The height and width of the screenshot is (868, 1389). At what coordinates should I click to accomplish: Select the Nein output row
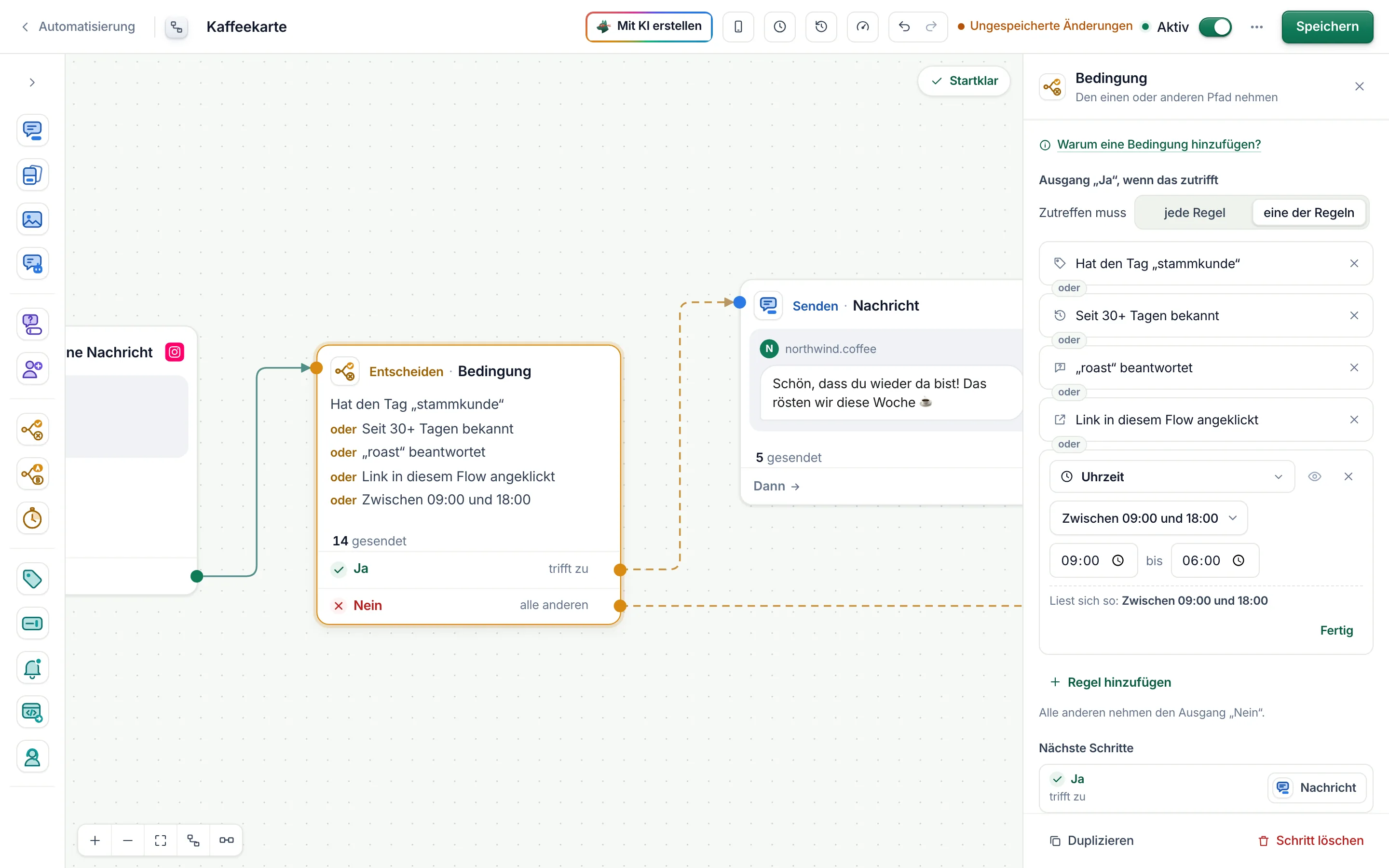point(469,605)
